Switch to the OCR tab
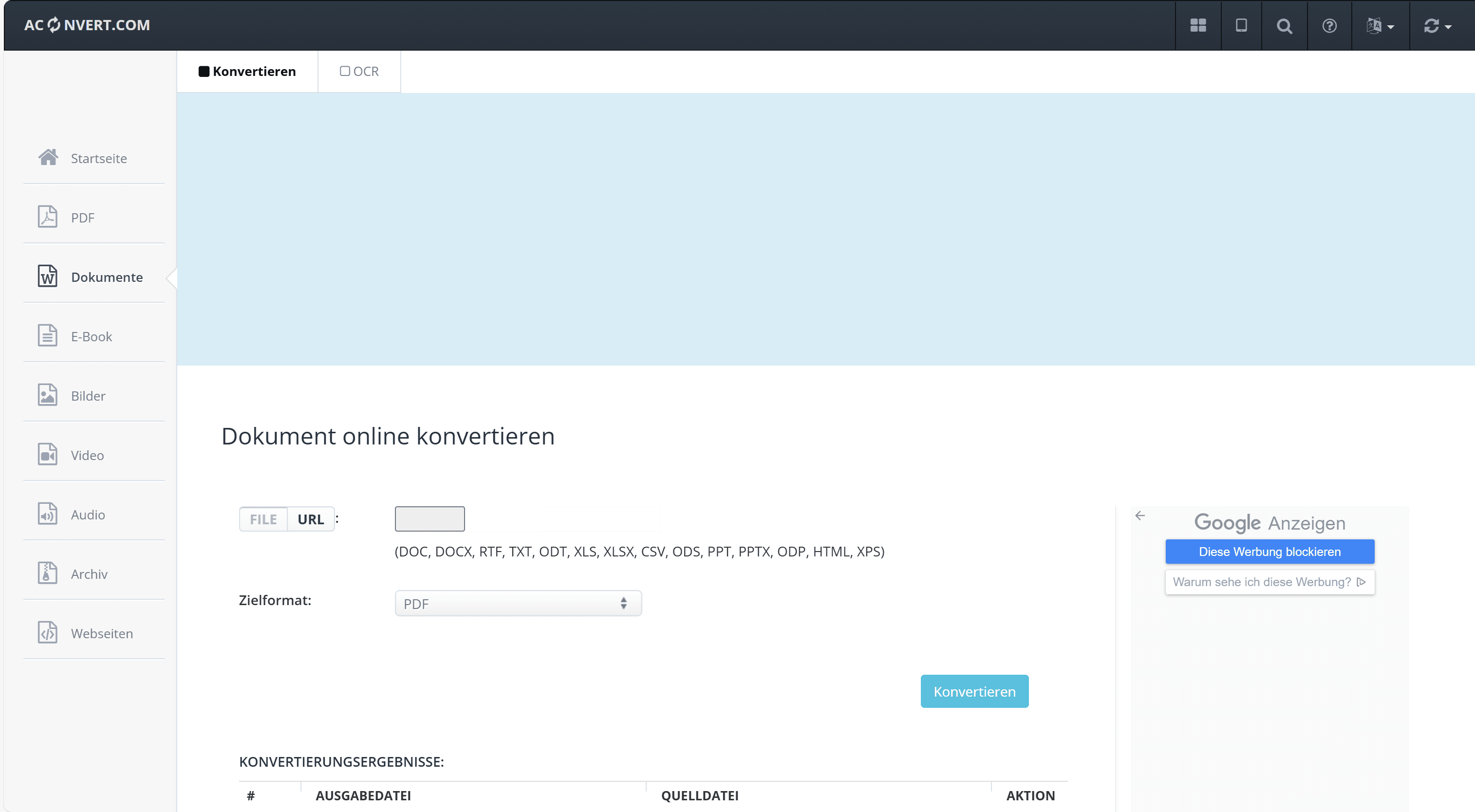The height and width of the screenshot is (812, 1475). [x=359, y=71]
